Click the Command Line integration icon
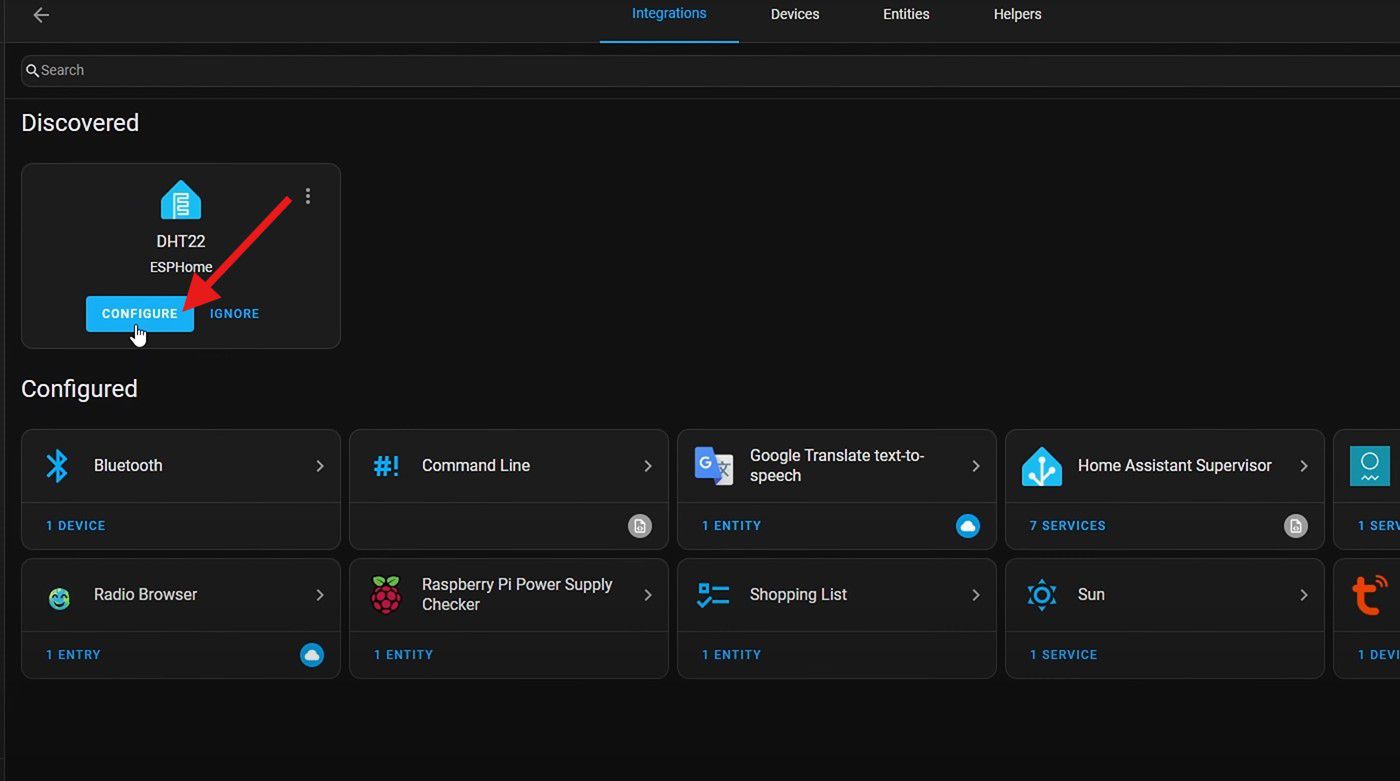Viewport: 1400px width, 781px height. click(x=386, y=466)
